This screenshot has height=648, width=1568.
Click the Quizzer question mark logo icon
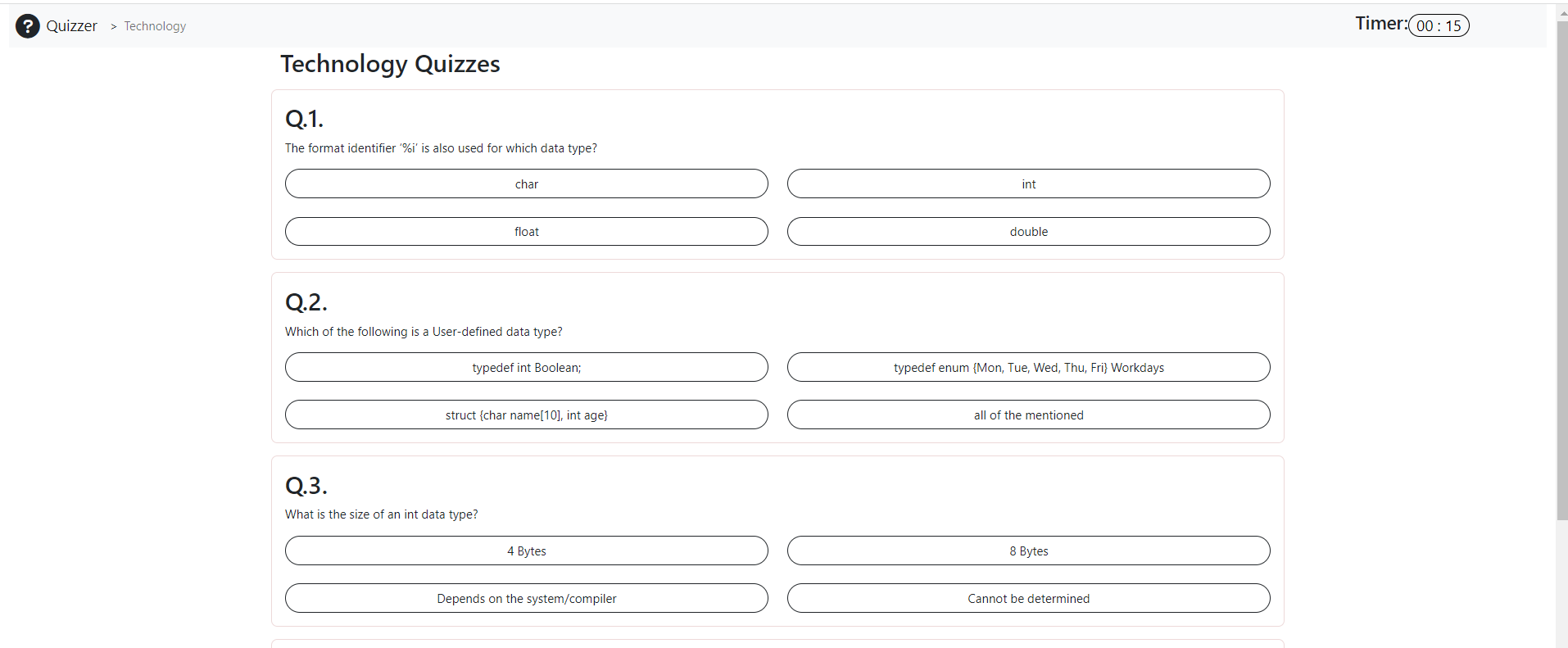(x=28, y=25)
